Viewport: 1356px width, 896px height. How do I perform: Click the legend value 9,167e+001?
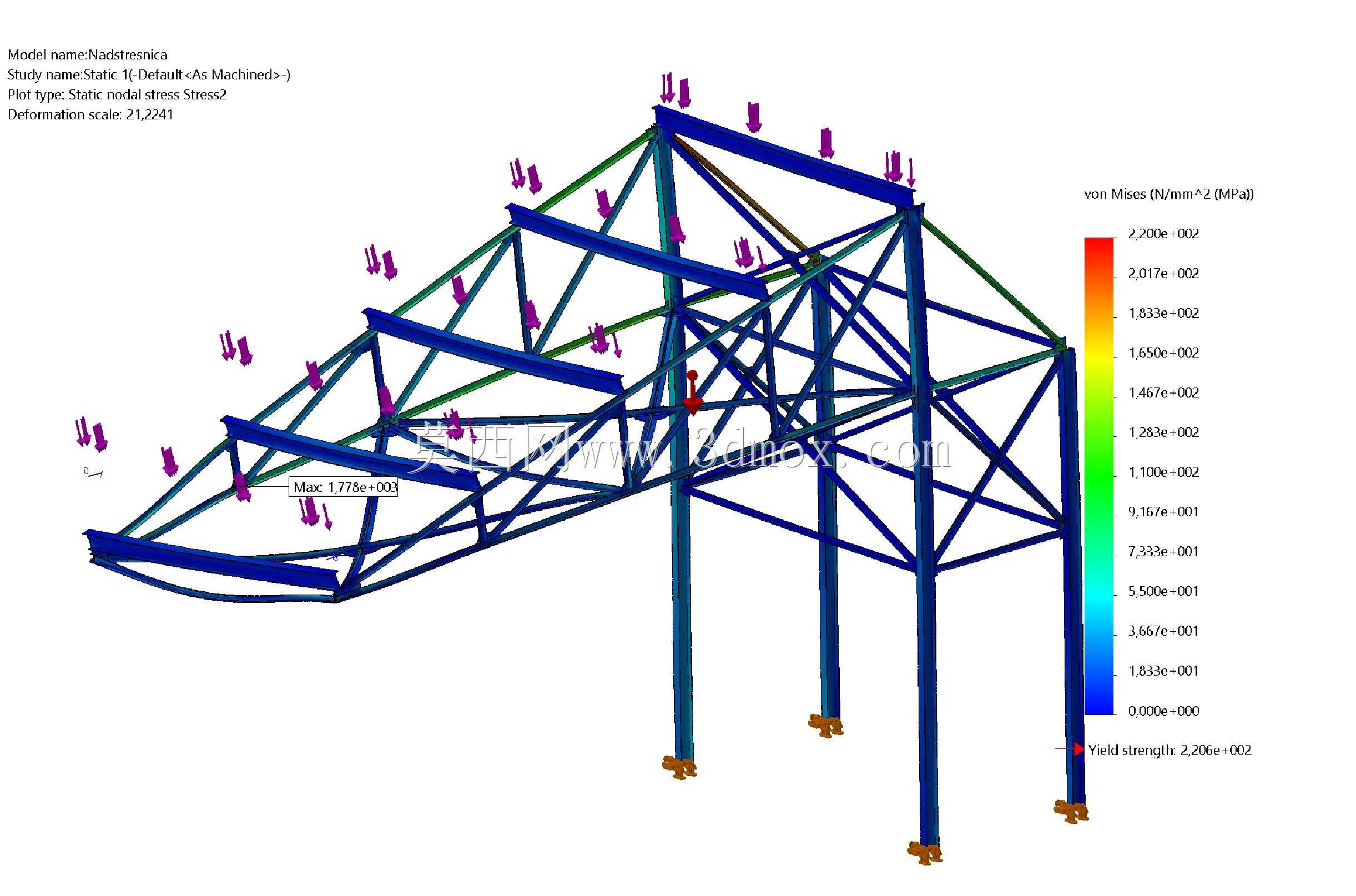[x=1163, y=512]
